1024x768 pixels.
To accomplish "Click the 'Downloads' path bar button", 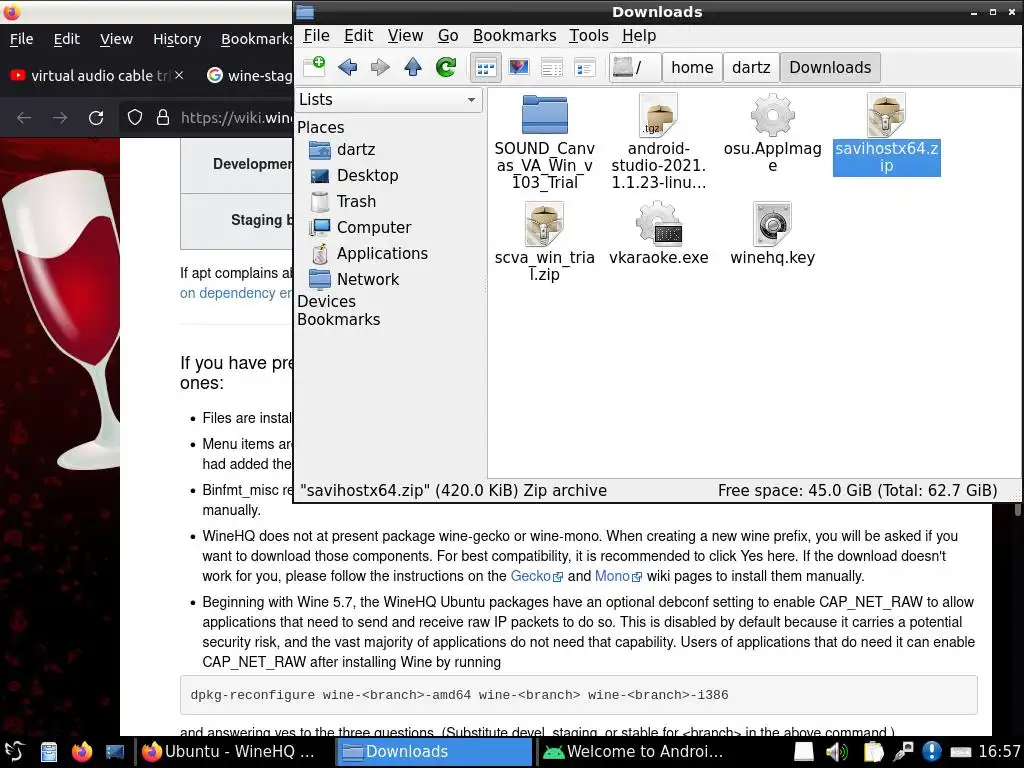I will 830,67.
